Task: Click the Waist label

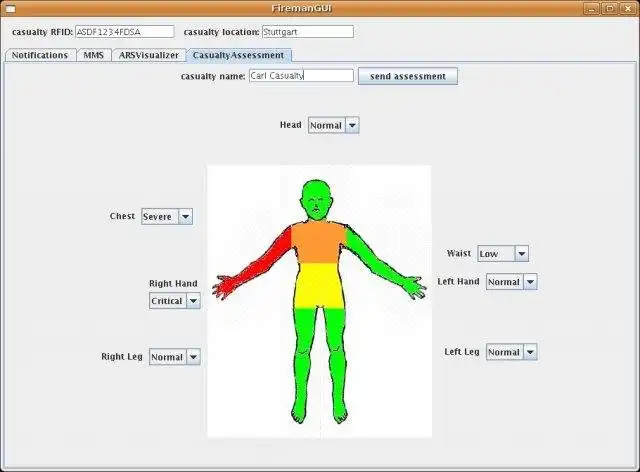Action: [x=459, y=253]
